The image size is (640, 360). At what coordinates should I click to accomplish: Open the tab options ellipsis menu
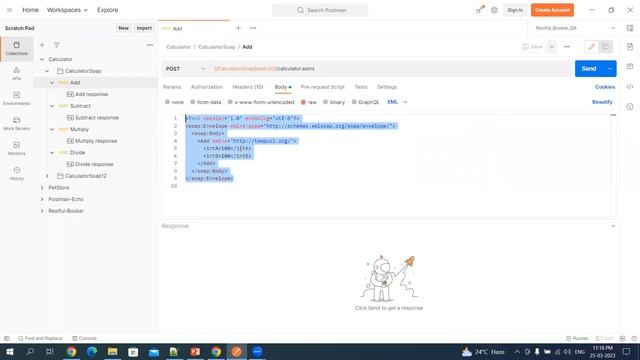[253, 28]
